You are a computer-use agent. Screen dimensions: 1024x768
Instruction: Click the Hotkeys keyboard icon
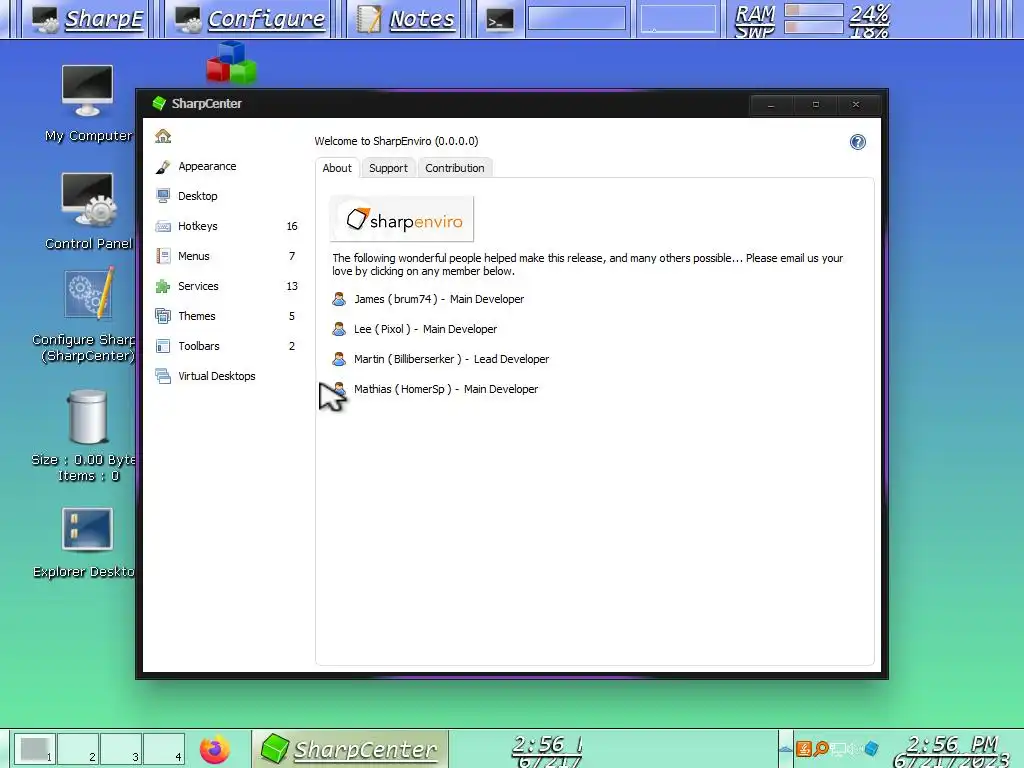pyautogui.click(x=163, y=226)
